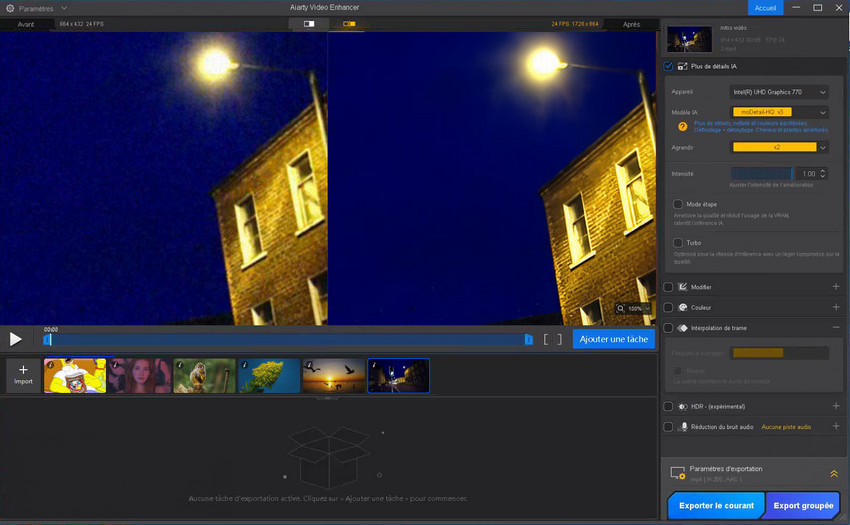Image resolution: width=850 pixels, height=525 pixels.
Task: Enable the Couleur checkbox
Action: pos(668,308)
